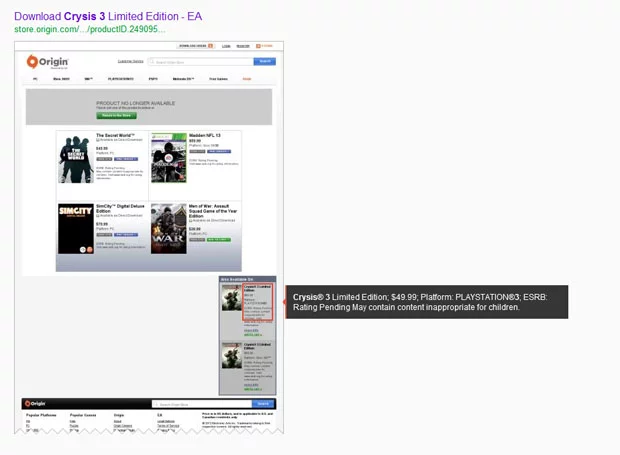620x455 pixels.
Task: Click the PRODUCT NO LONGER AVAILABLE heading
Action: coord(136,103)
